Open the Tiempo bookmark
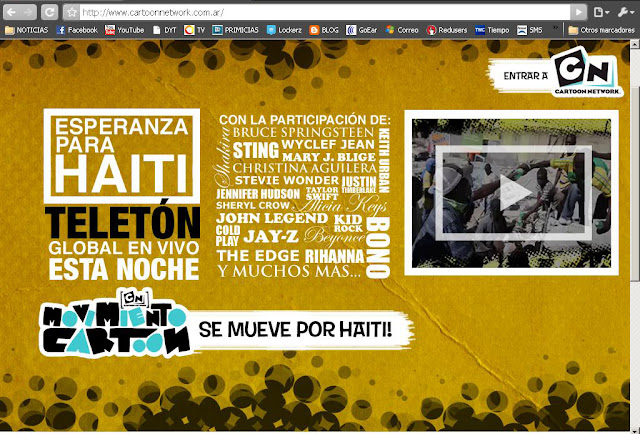 coord(491,31)
